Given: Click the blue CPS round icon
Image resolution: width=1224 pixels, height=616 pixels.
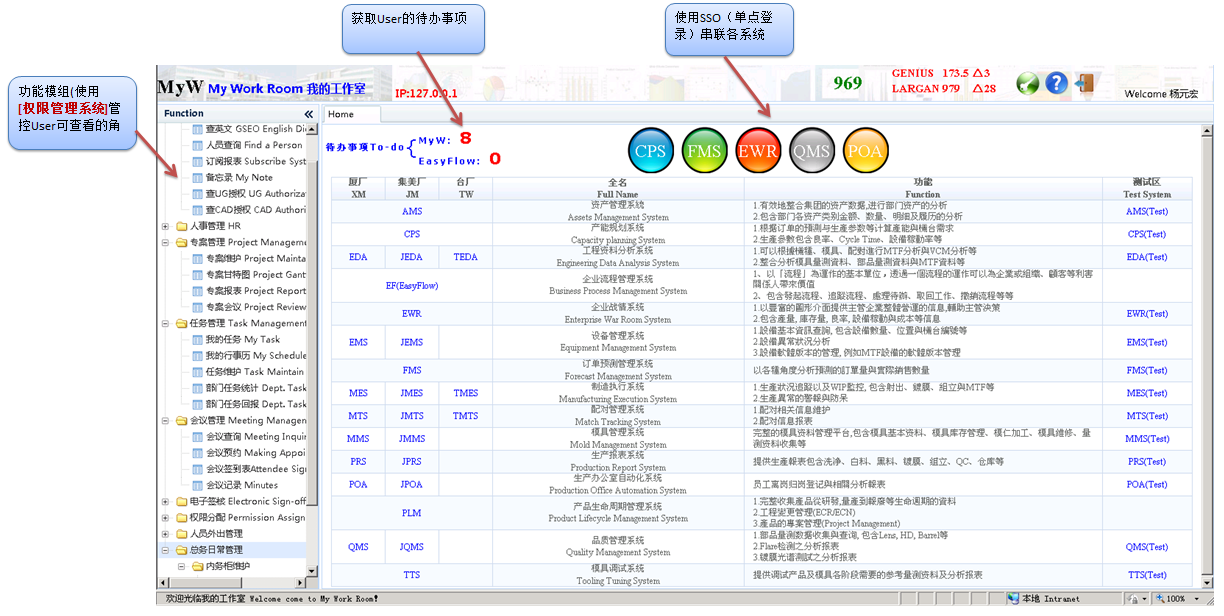Looking at the screenshot, I should pos(652,151).
